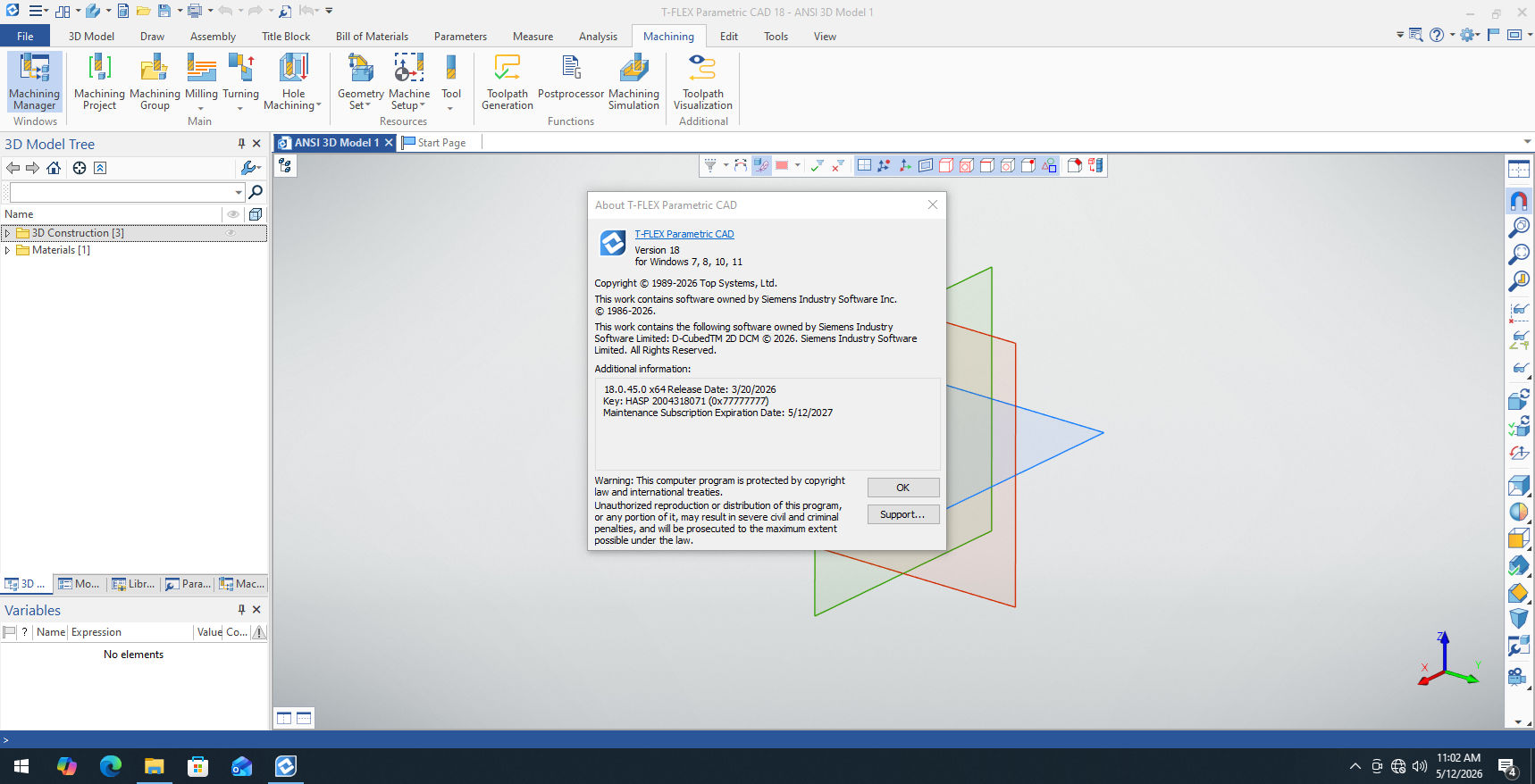This screenshot has width=1535, height=784.
Task: Close the ANSI 3D Model 1 tab
Action: pos(389,143)
